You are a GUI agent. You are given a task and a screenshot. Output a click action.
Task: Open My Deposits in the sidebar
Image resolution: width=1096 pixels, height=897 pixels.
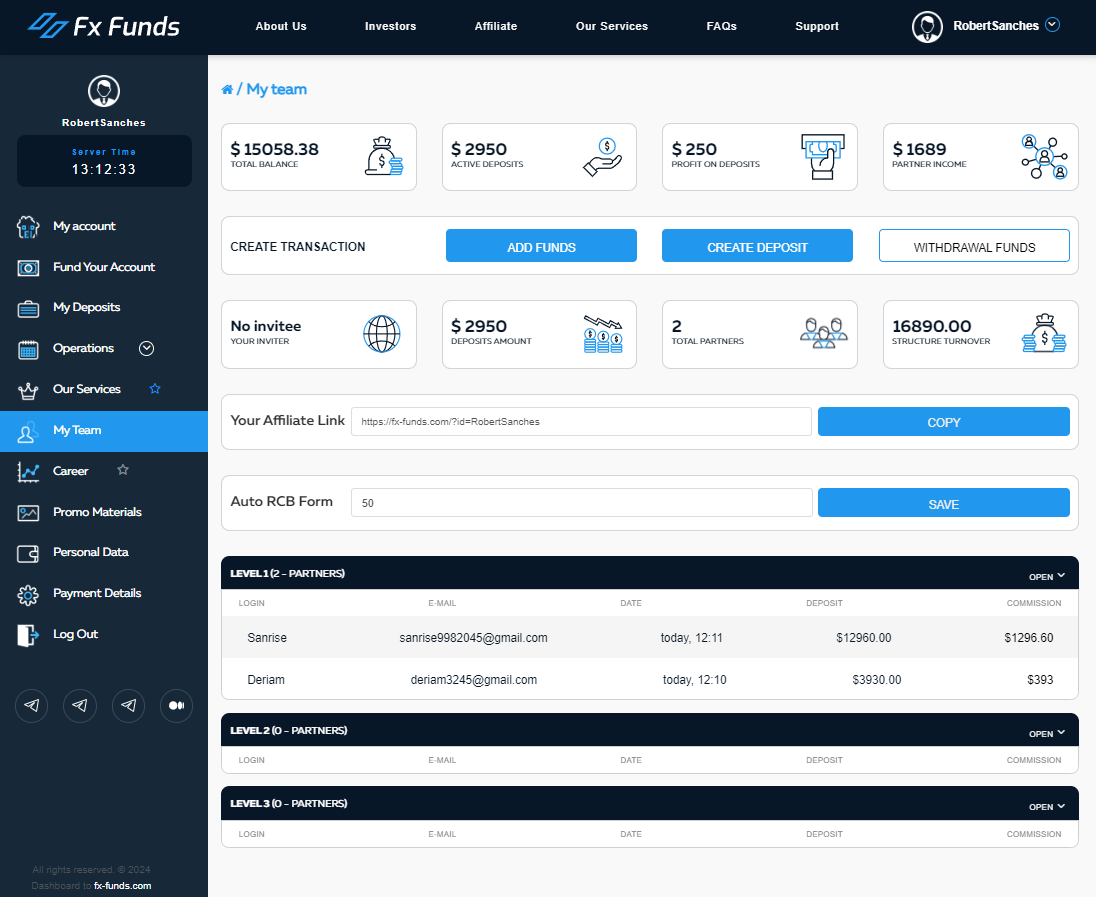86,308
